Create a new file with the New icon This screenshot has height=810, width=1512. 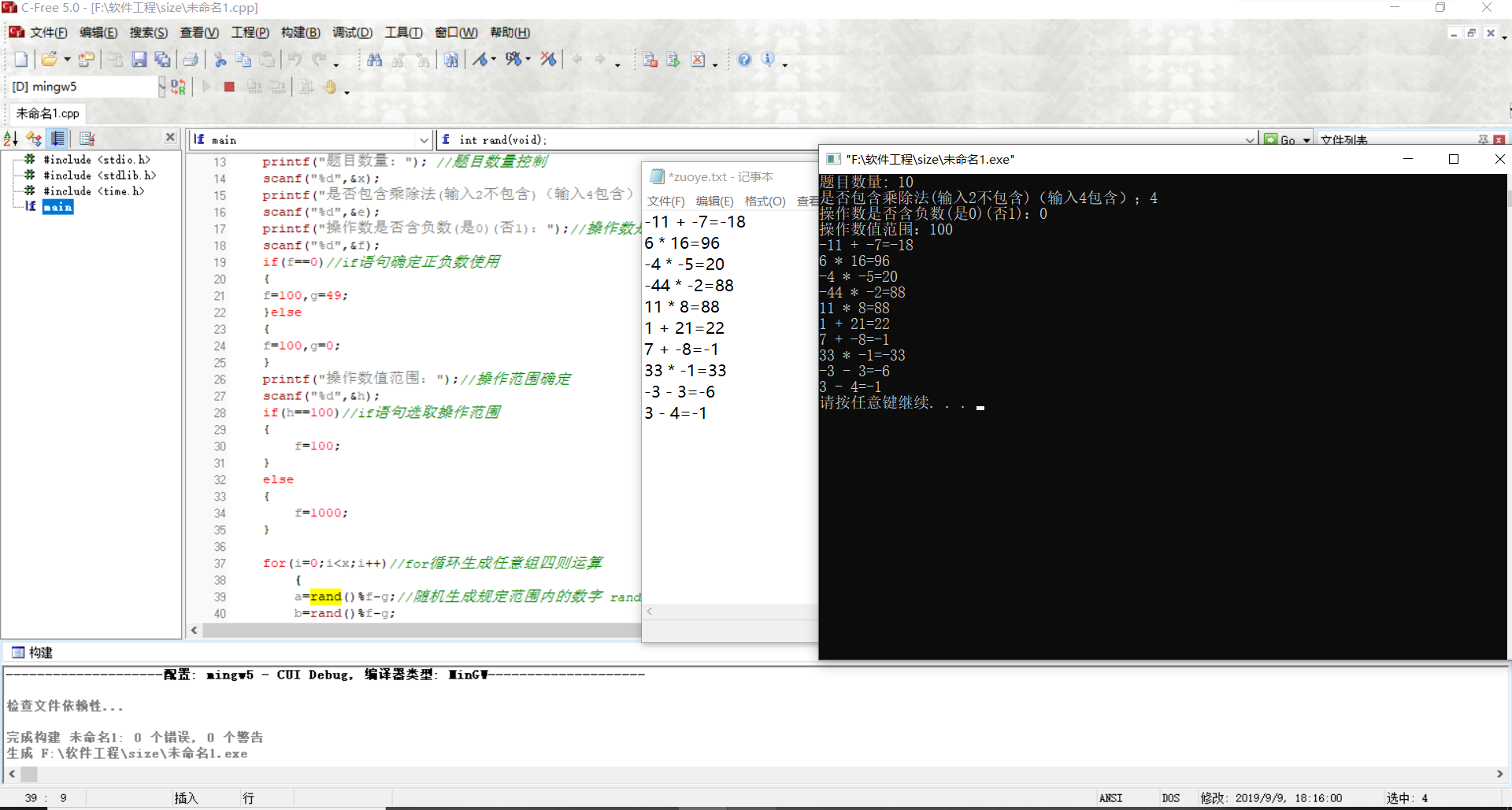point(21,59)
